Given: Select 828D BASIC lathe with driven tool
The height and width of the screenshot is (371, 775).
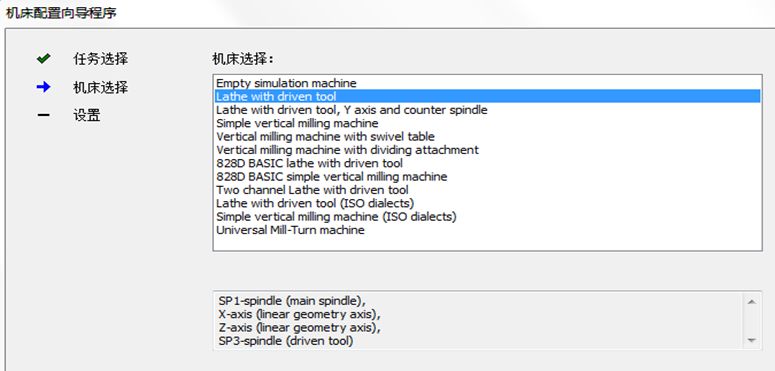Looking at the screenshot, I should (487, 163).
